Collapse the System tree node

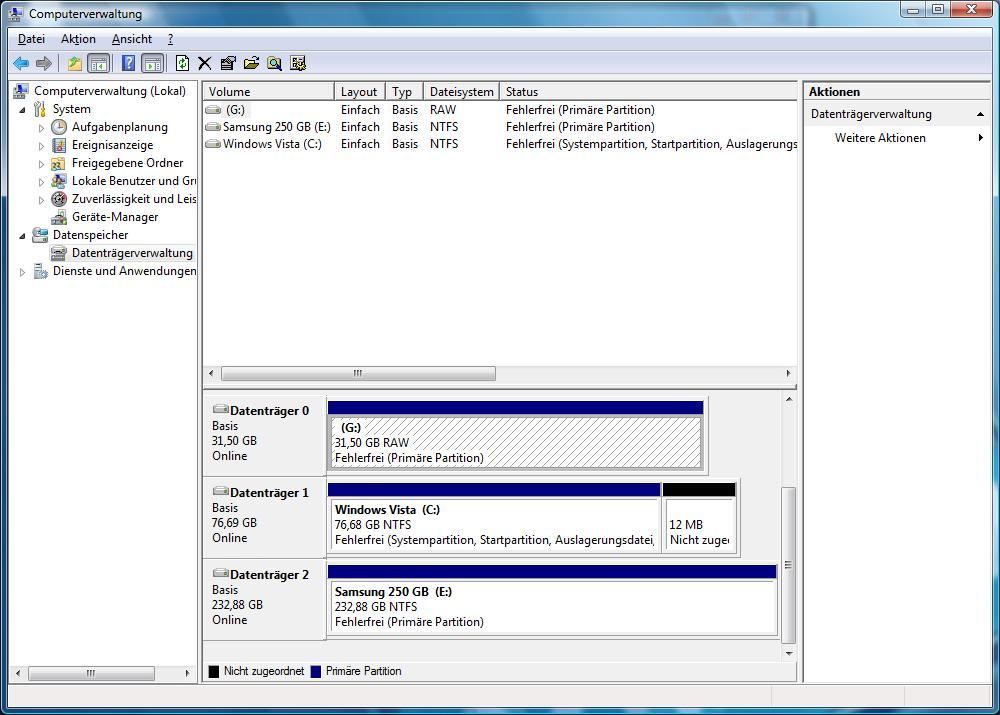point(22,110)
